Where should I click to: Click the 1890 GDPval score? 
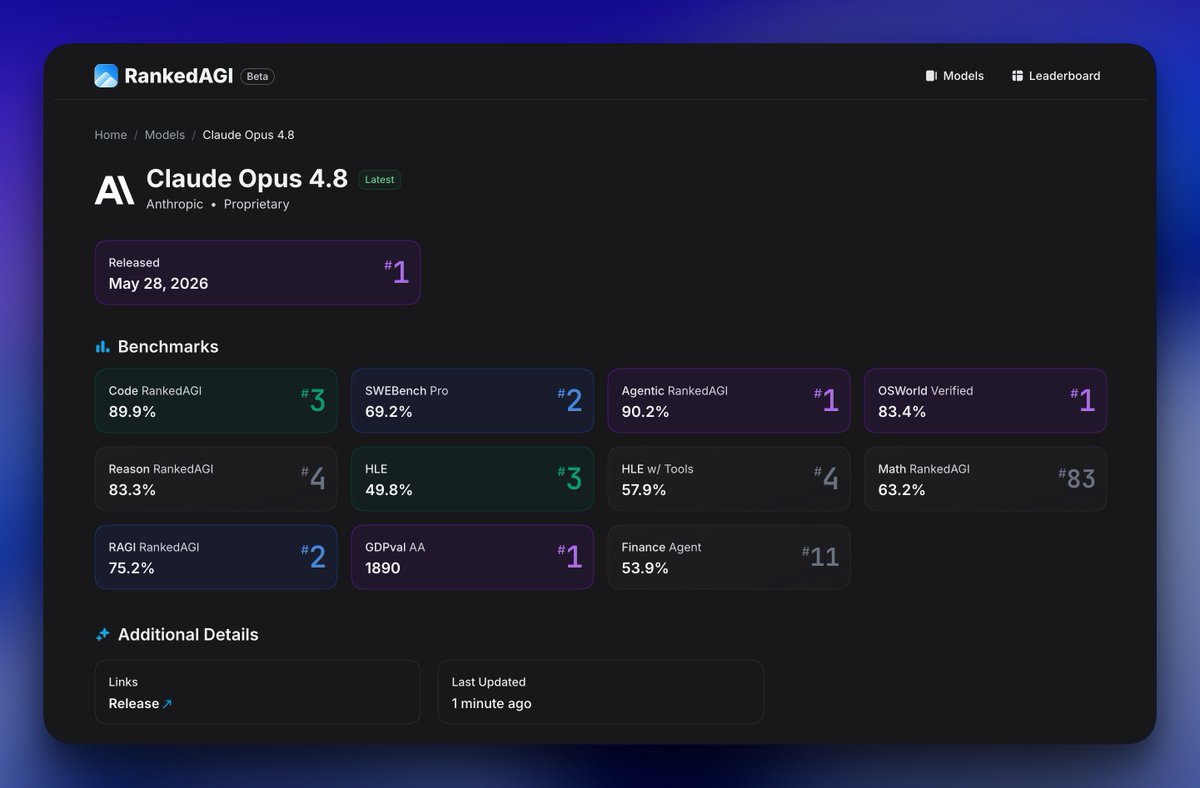click(x=383, y=568)
